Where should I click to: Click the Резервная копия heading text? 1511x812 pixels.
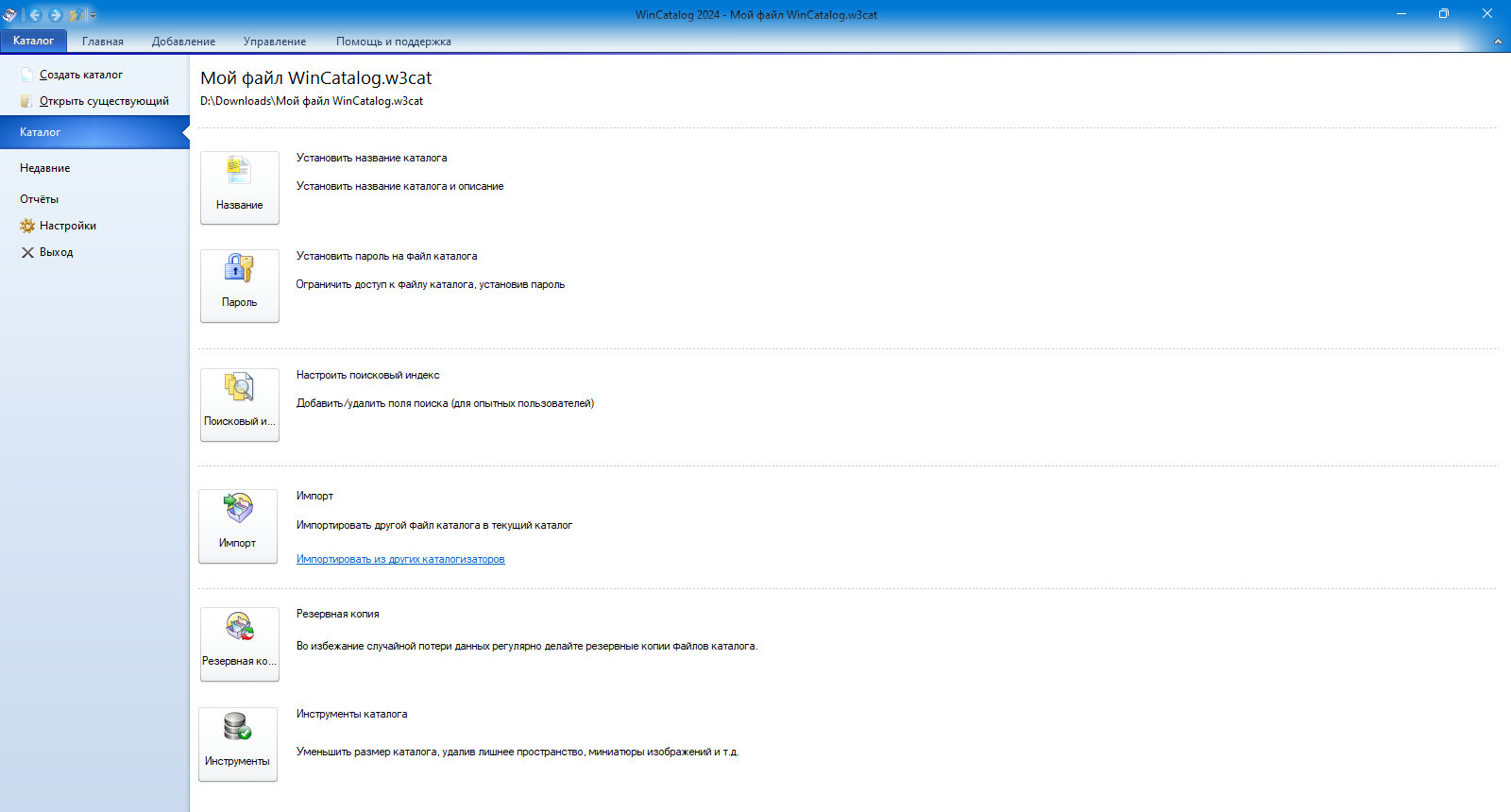[338, 614]
